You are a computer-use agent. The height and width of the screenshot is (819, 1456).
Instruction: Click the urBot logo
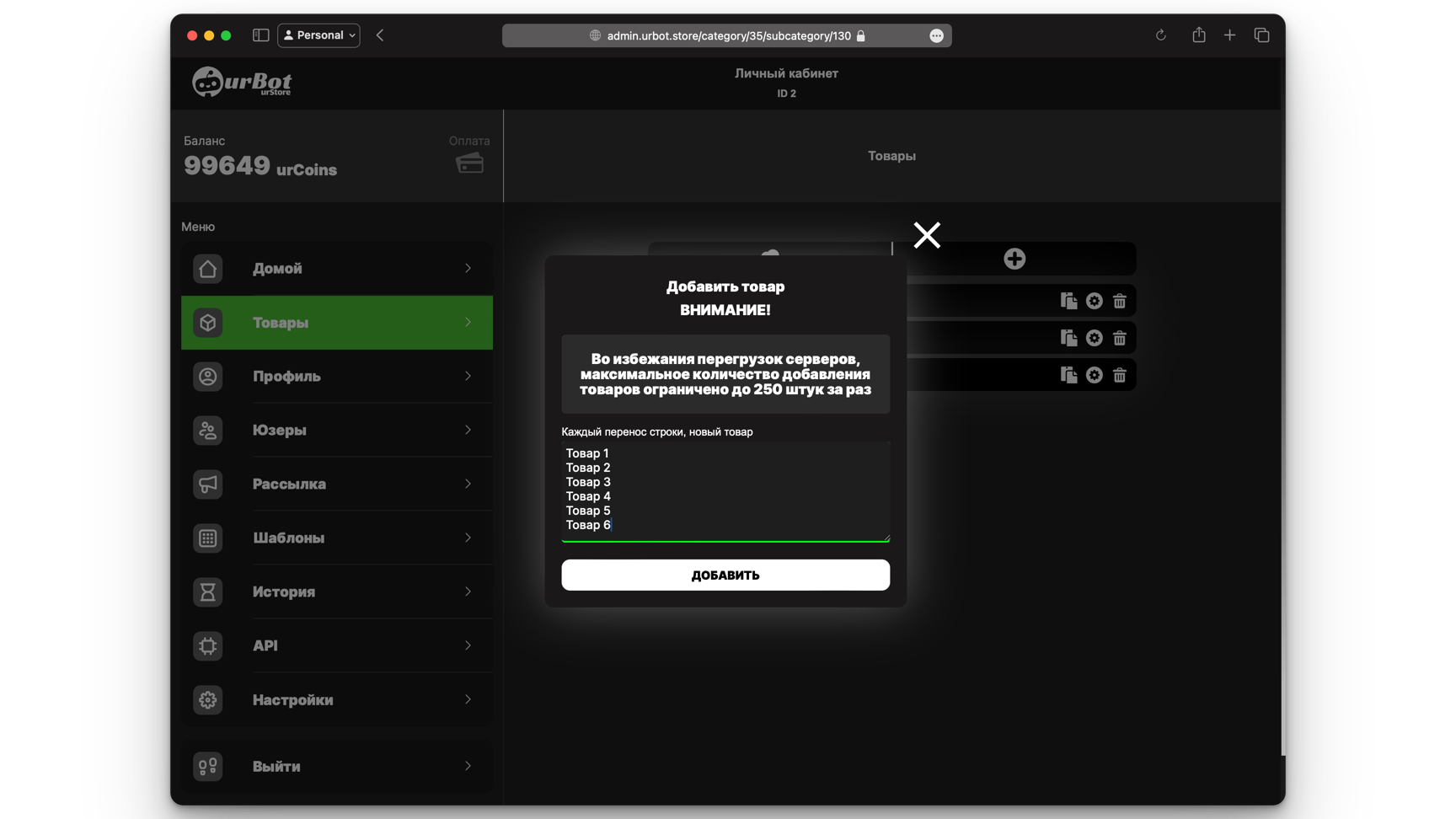point(242,83)
